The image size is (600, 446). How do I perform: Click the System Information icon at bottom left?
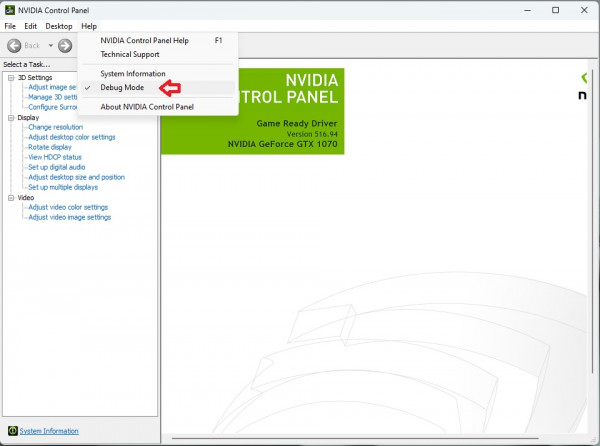(12, 431)
